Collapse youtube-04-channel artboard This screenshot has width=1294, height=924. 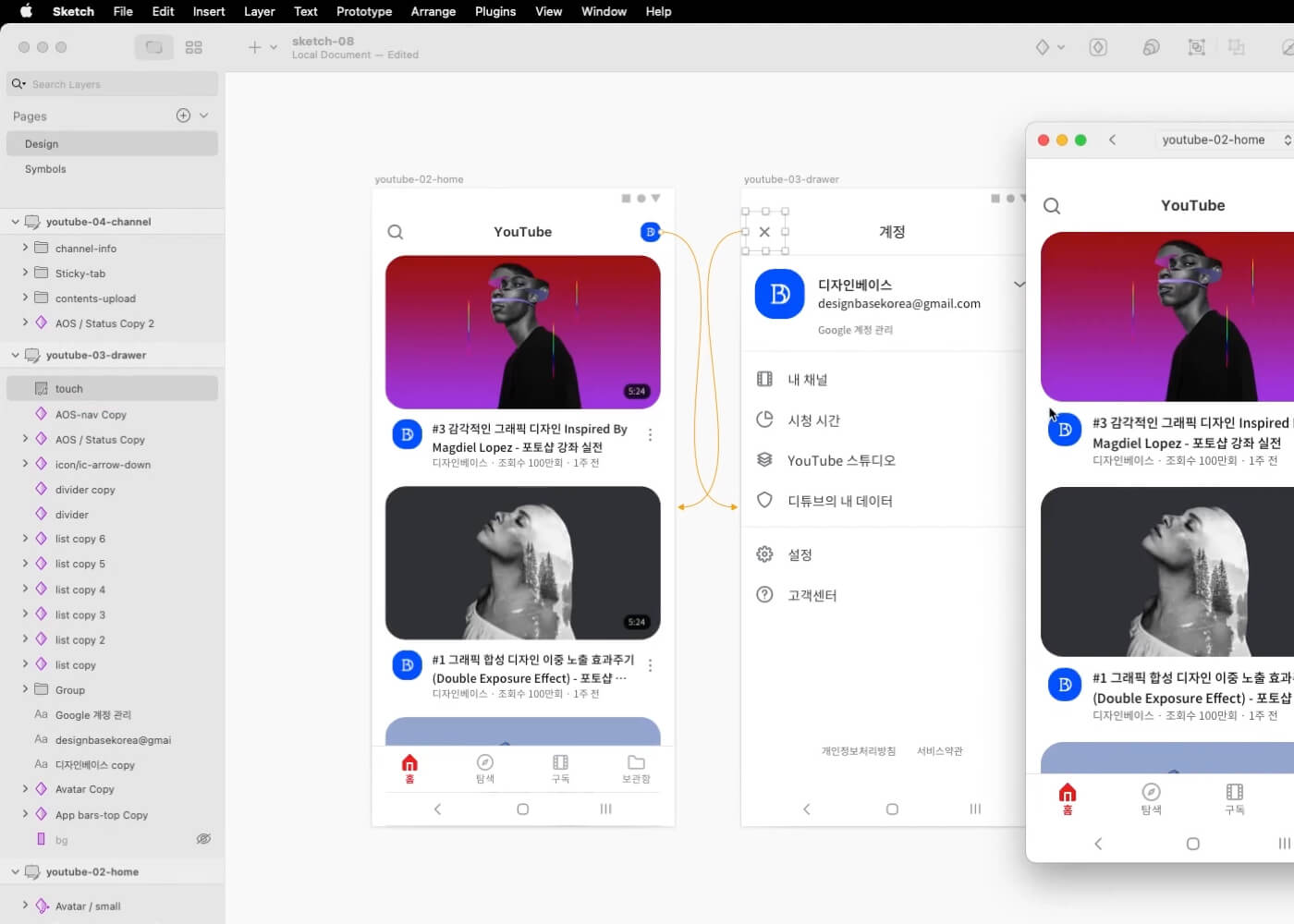pyautogui.click(x=15, y=222)
